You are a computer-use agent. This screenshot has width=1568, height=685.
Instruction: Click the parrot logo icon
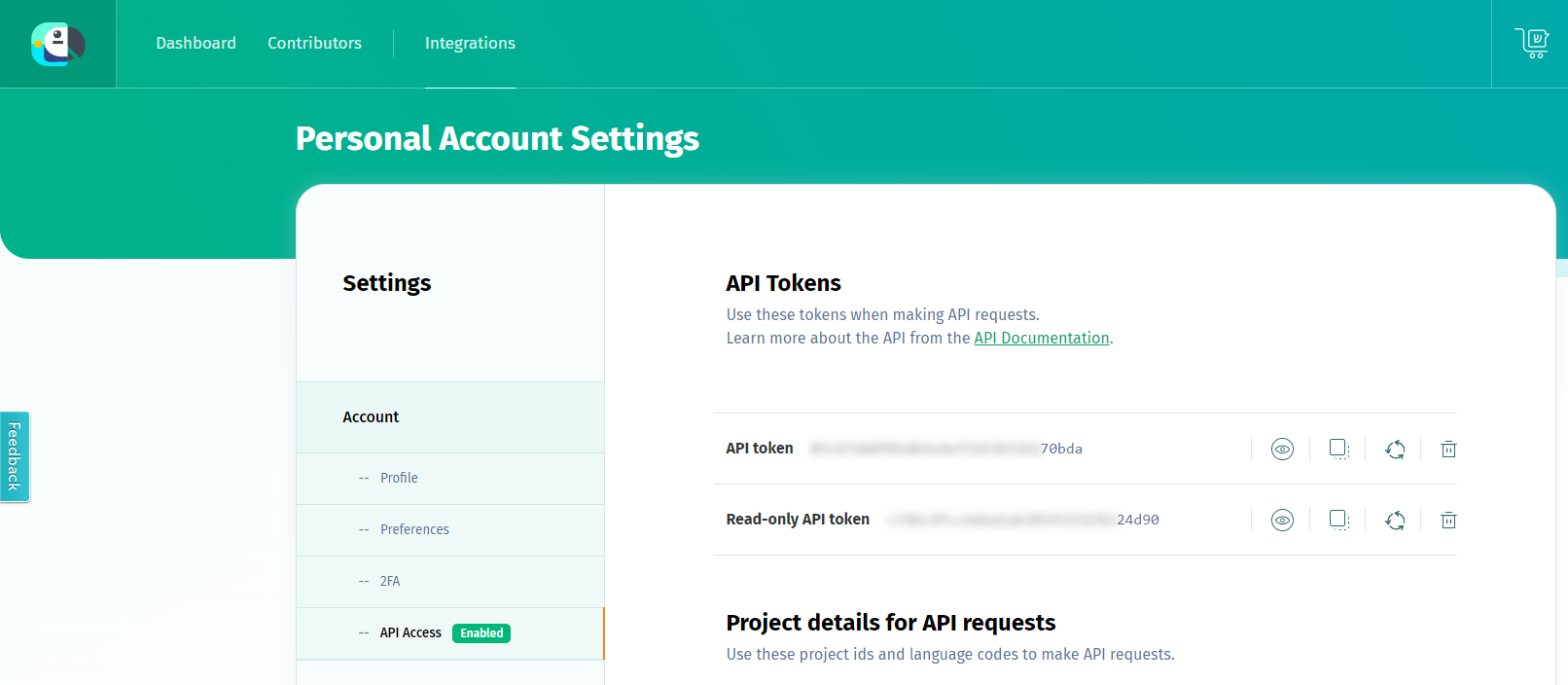pos(58,44)
